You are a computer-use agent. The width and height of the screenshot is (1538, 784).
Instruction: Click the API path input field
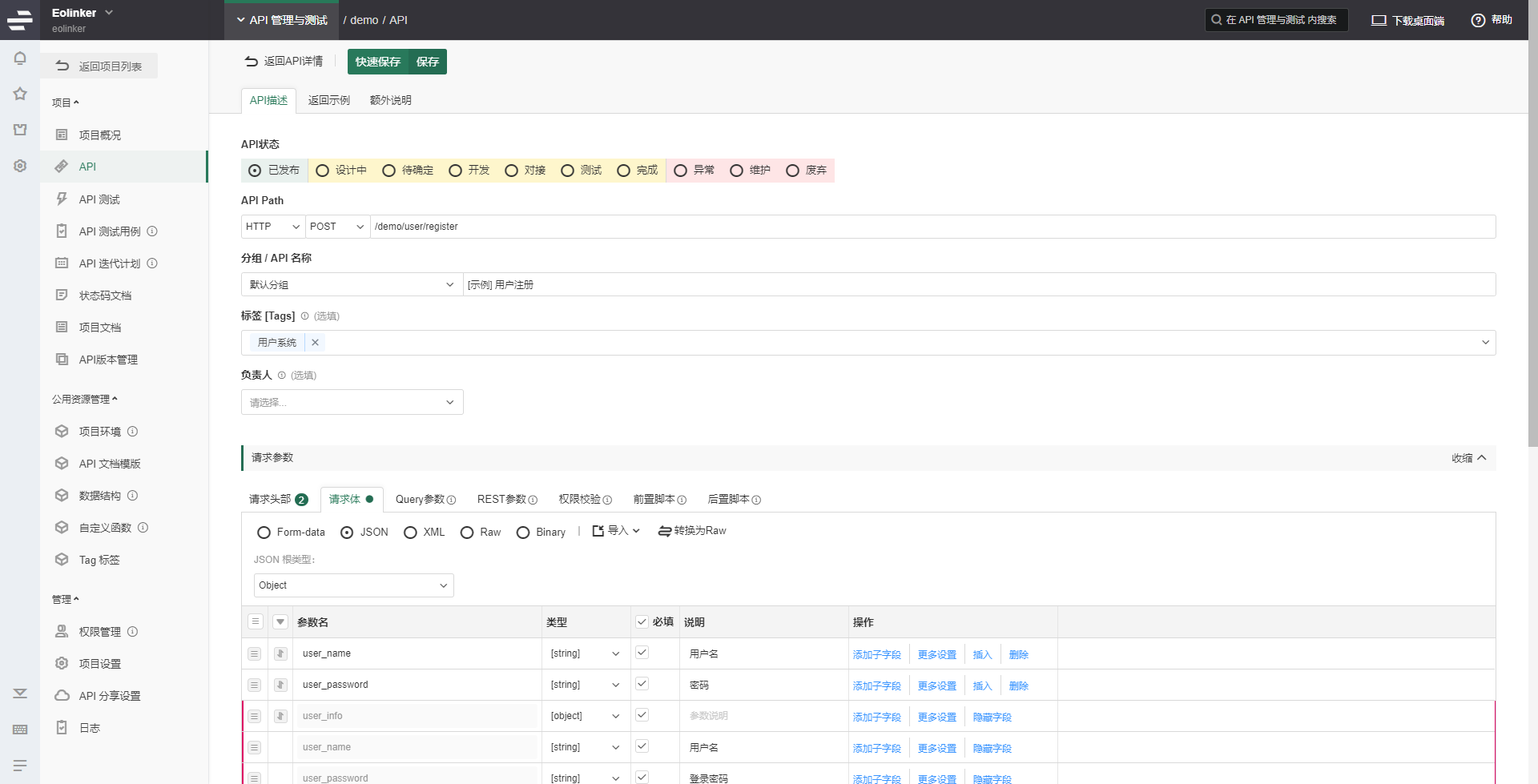pyautogui.click(x=929, y=227)
